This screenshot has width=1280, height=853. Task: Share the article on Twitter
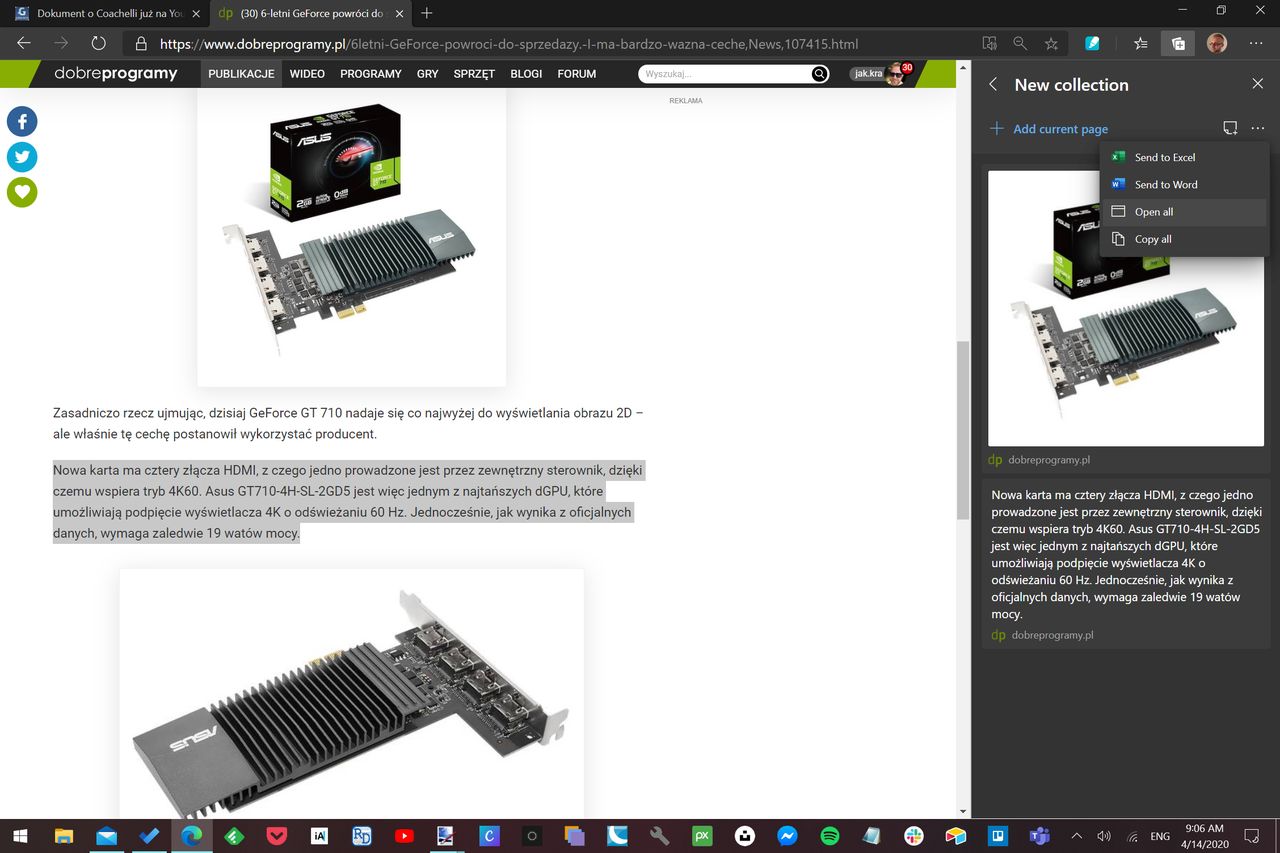coord(22,157)
